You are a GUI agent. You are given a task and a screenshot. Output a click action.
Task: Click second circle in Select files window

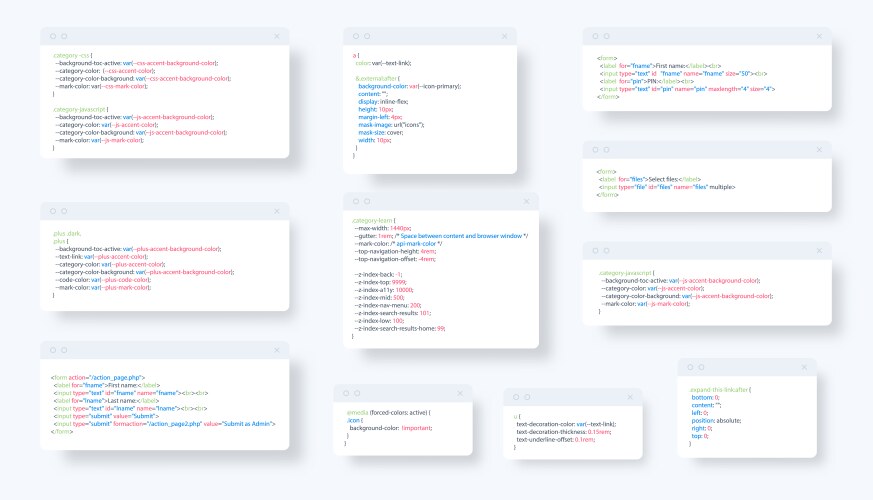tap(607, 148)
